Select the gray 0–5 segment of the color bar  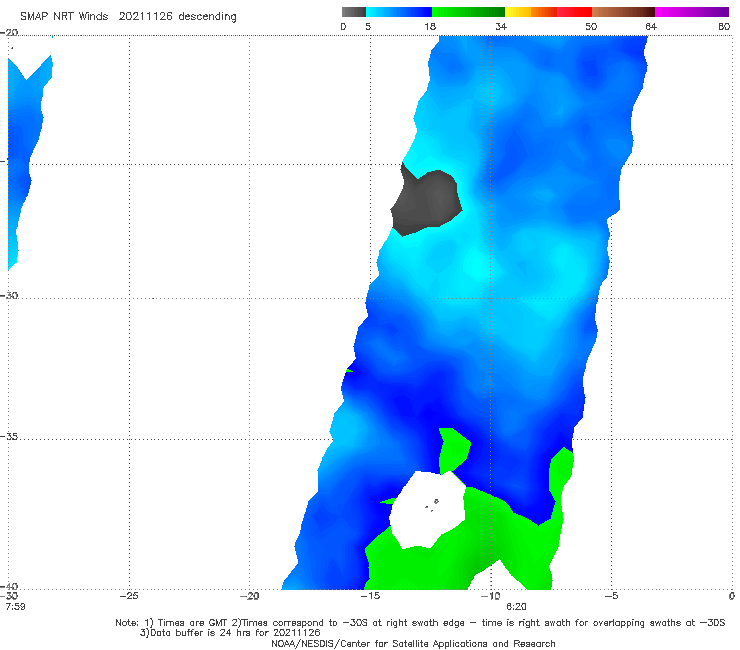pos(353,12)
